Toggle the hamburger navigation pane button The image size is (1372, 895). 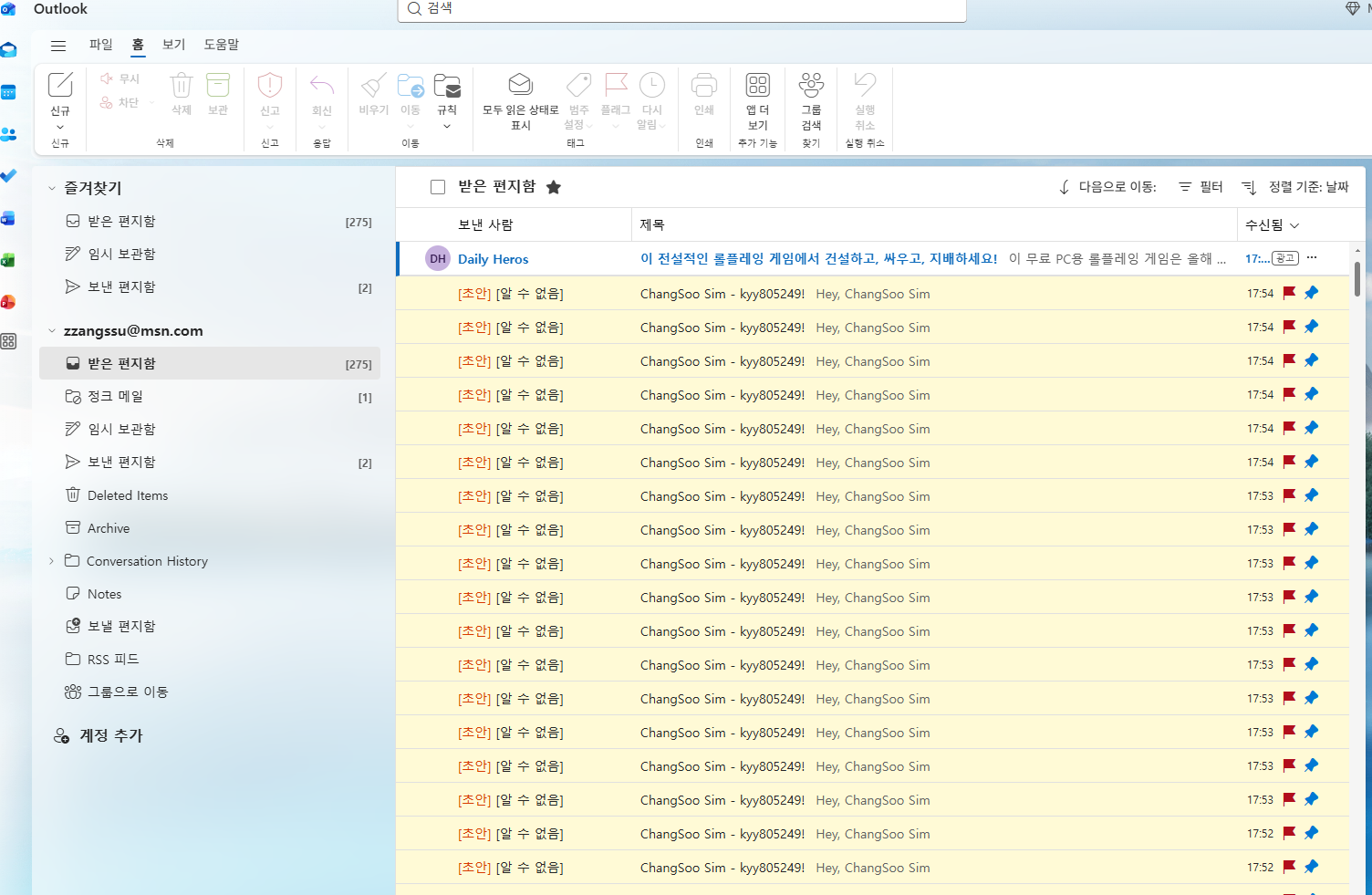(x=58, y=46)
